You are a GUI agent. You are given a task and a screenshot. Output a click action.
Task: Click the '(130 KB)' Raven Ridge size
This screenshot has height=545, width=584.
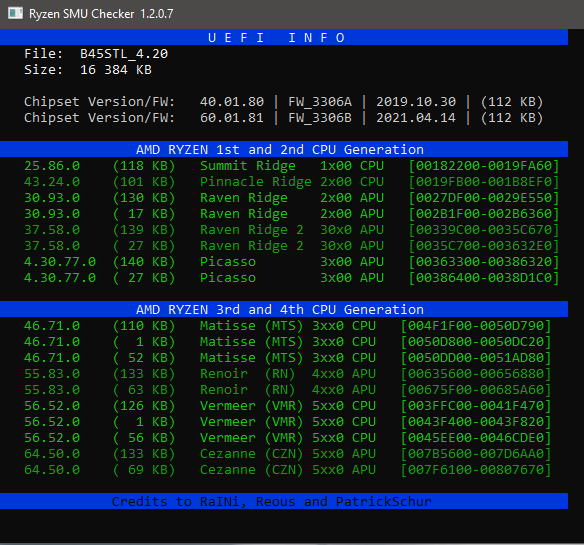(x=144, y=198)
